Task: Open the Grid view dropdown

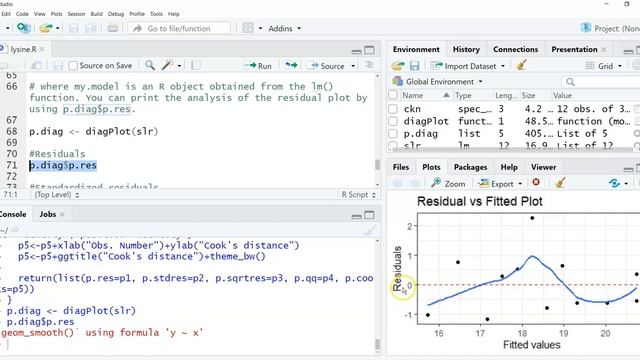Action: tap(604, 66)
